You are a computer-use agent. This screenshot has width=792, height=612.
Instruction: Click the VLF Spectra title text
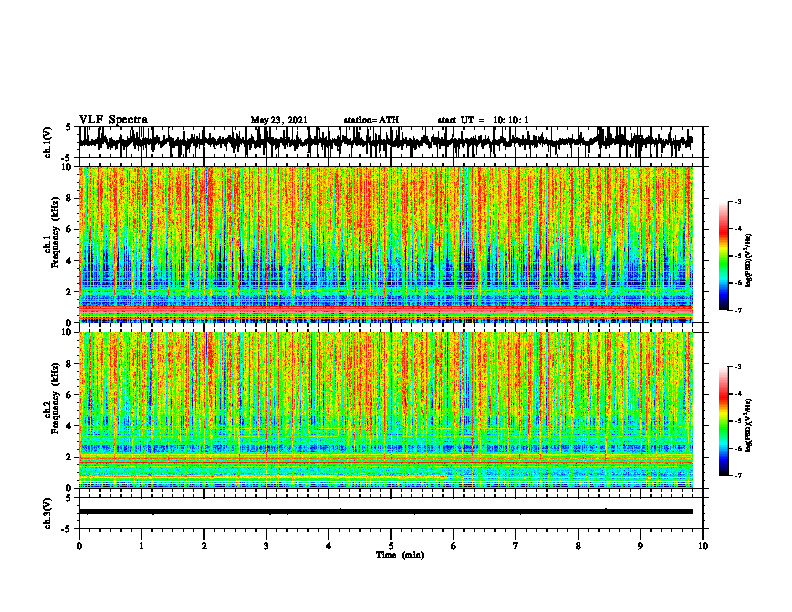[113, 120]
